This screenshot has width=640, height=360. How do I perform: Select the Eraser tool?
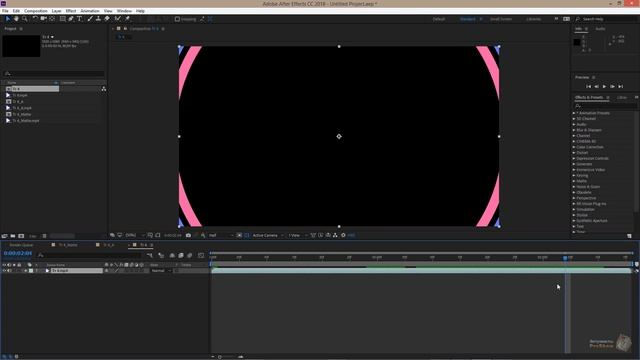coord(107,19)
